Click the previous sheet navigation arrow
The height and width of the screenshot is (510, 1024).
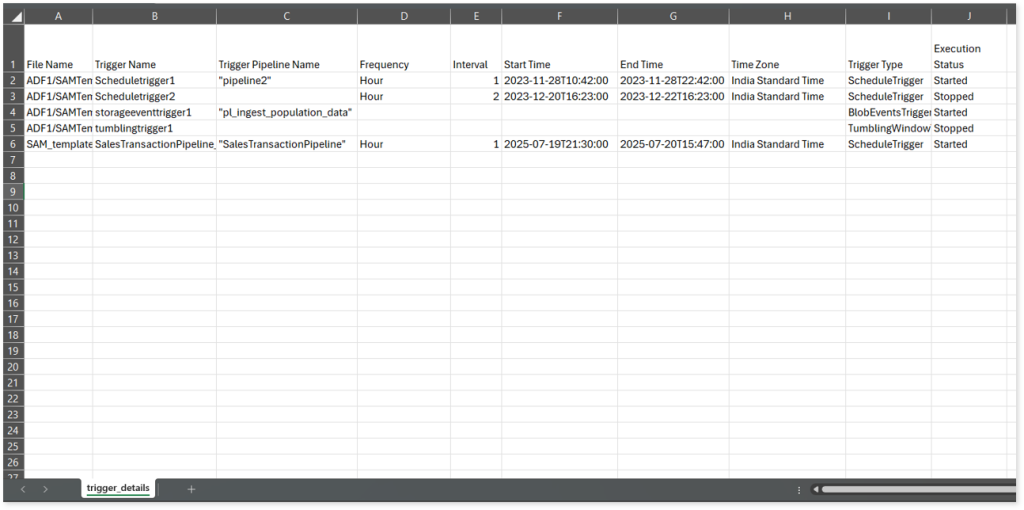coord(23,489)
